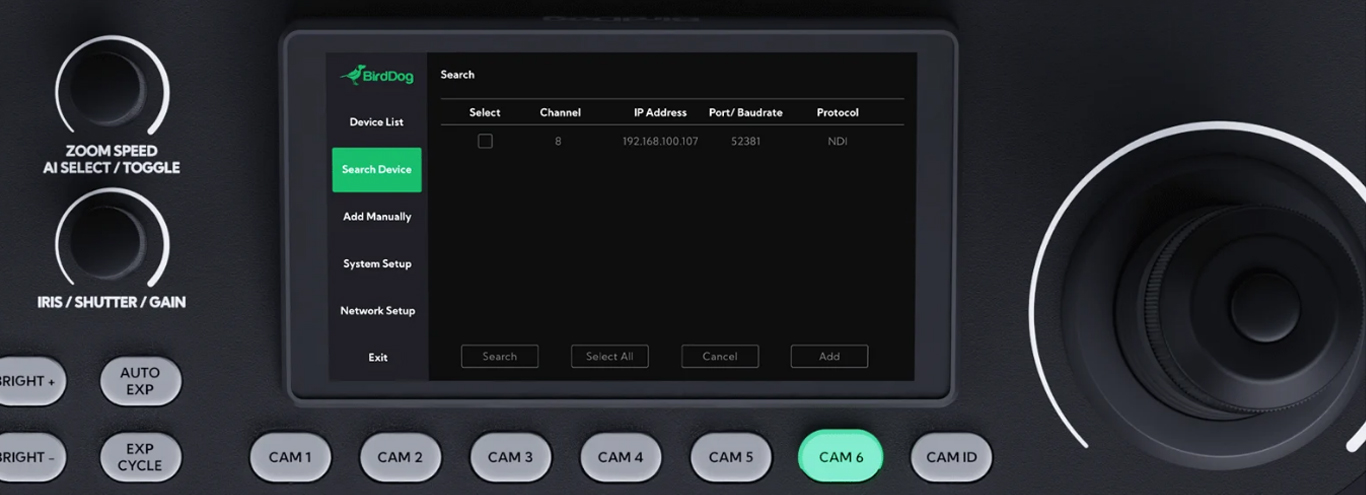Click the Cancel button
1366x495 pixels.
pos(720,357)
